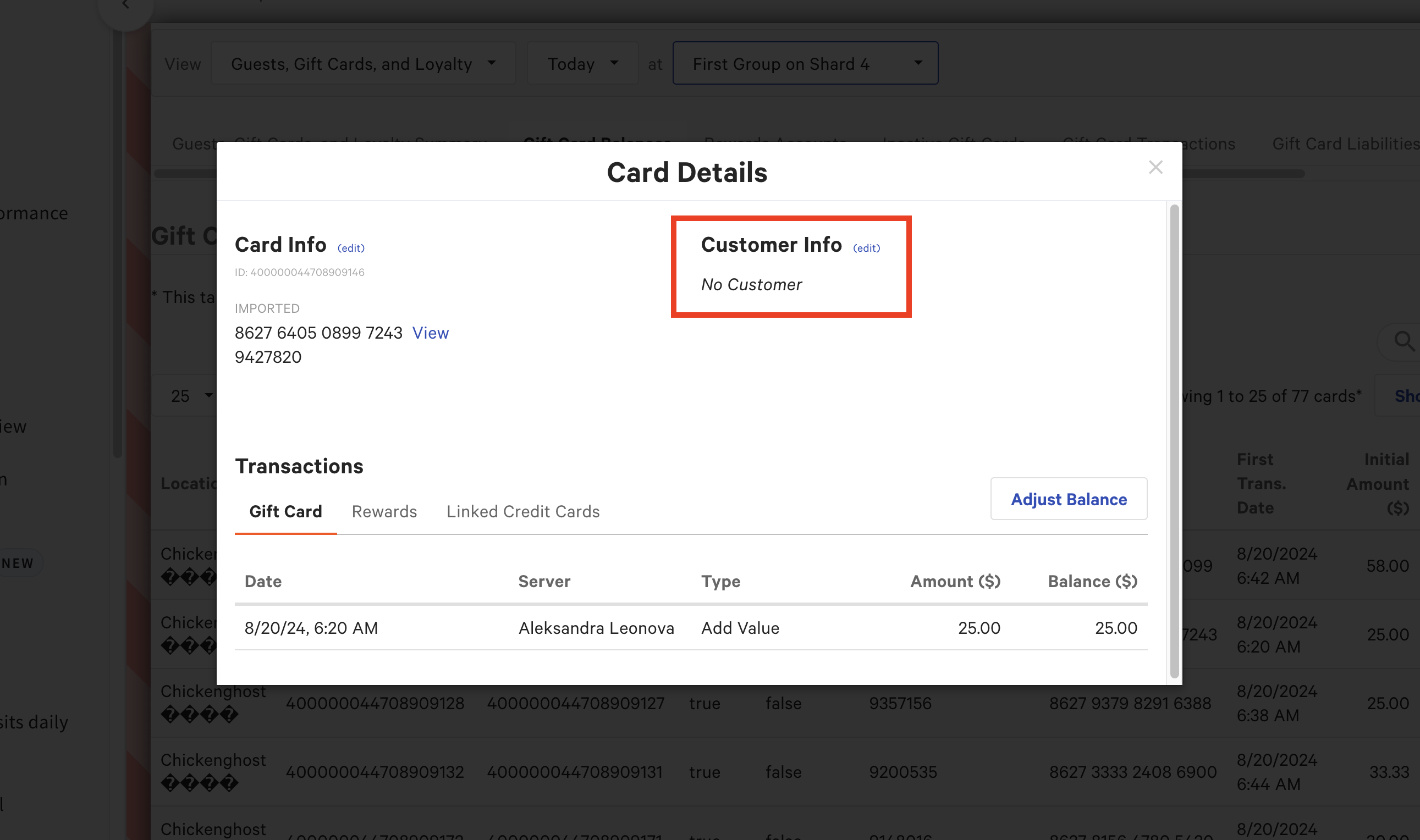The width and height of the screenshot is (1420, 840).
Task: Click edit next to Customer Info
Action: [x=866, y=248]
